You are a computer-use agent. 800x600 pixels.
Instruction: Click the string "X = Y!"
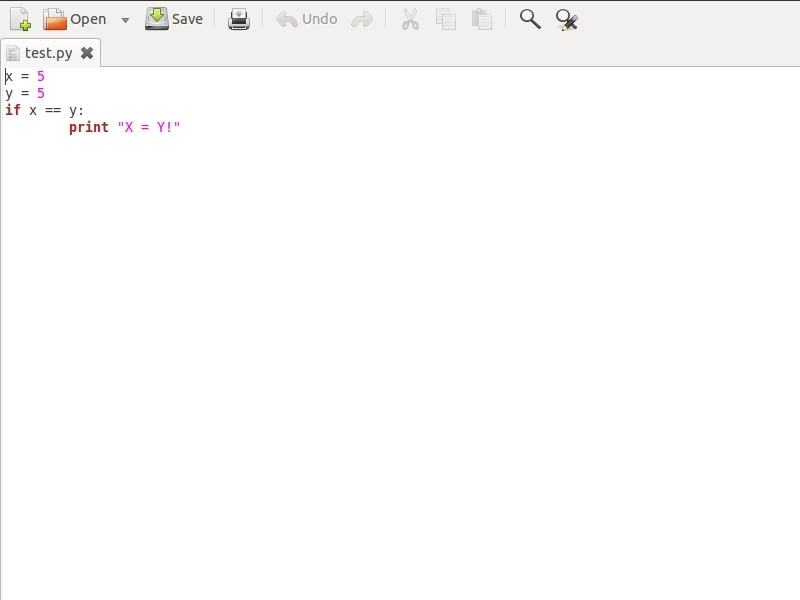[x=149, y=127]
